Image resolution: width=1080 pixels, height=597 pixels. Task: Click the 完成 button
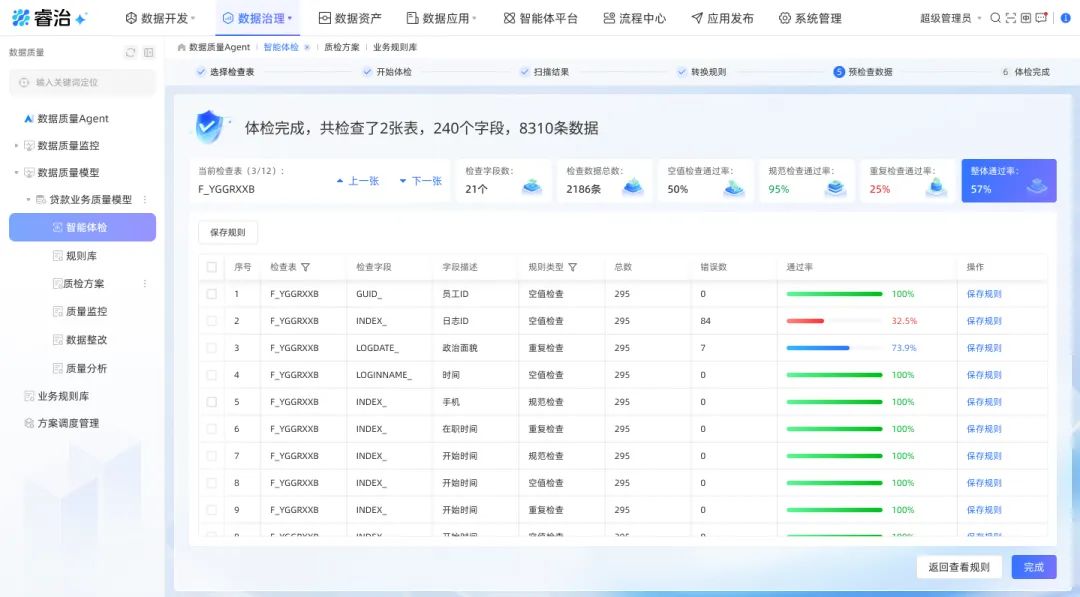[1033, 567]
